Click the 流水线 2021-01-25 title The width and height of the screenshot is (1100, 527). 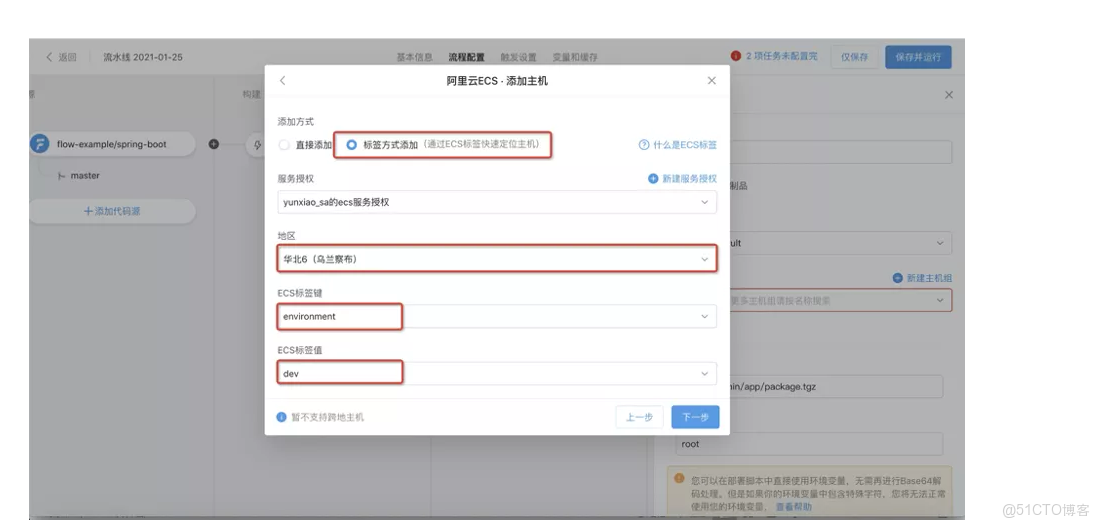(142, 57)
